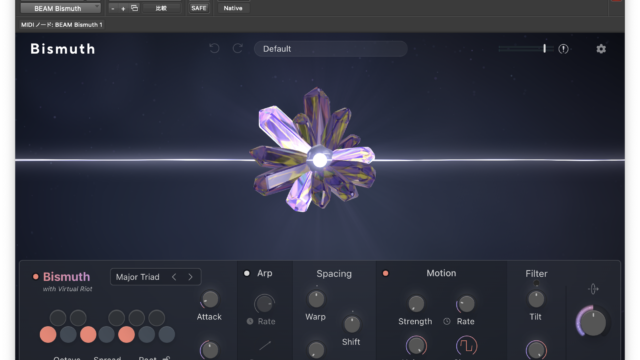Click the plugin window icon next to plus

point(134,8)
